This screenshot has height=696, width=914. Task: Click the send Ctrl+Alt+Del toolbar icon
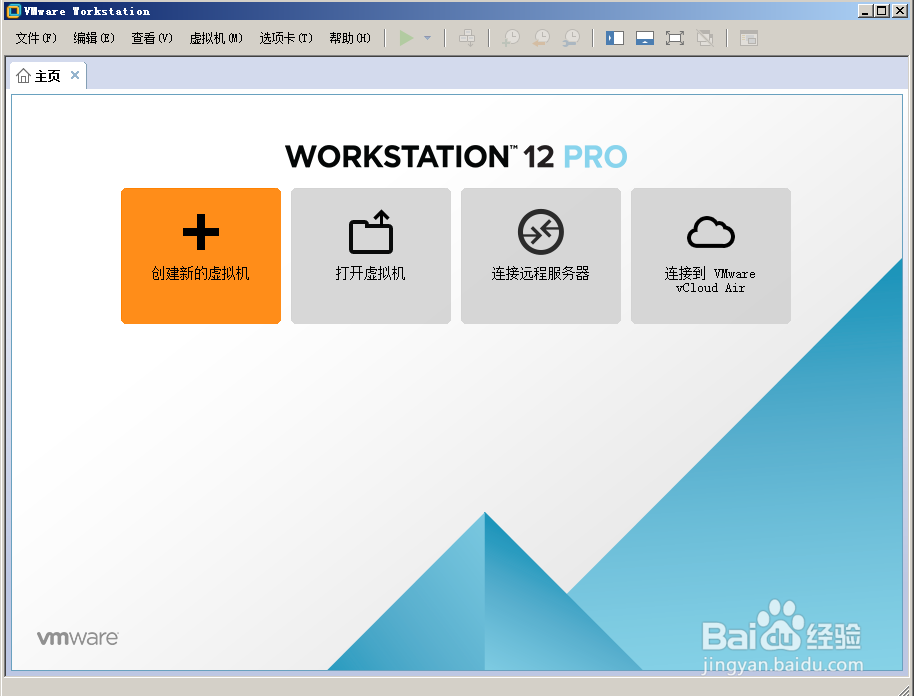coord(467,38)
